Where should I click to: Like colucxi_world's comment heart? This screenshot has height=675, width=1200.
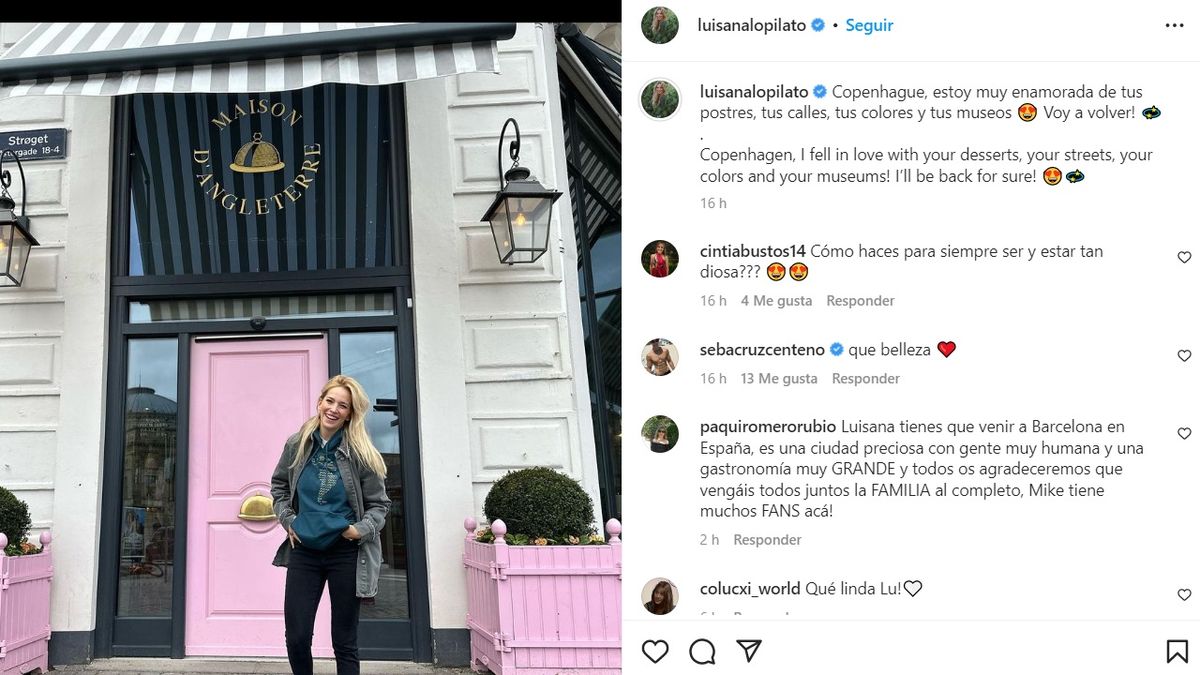(x=1184, y=595)
